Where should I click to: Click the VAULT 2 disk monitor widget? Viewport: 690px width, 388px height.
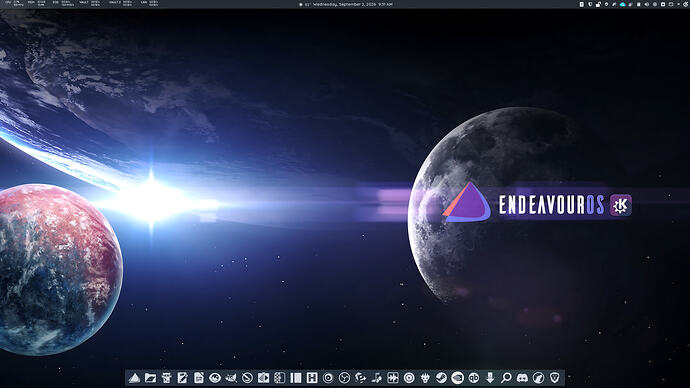[x=121, y=3]
